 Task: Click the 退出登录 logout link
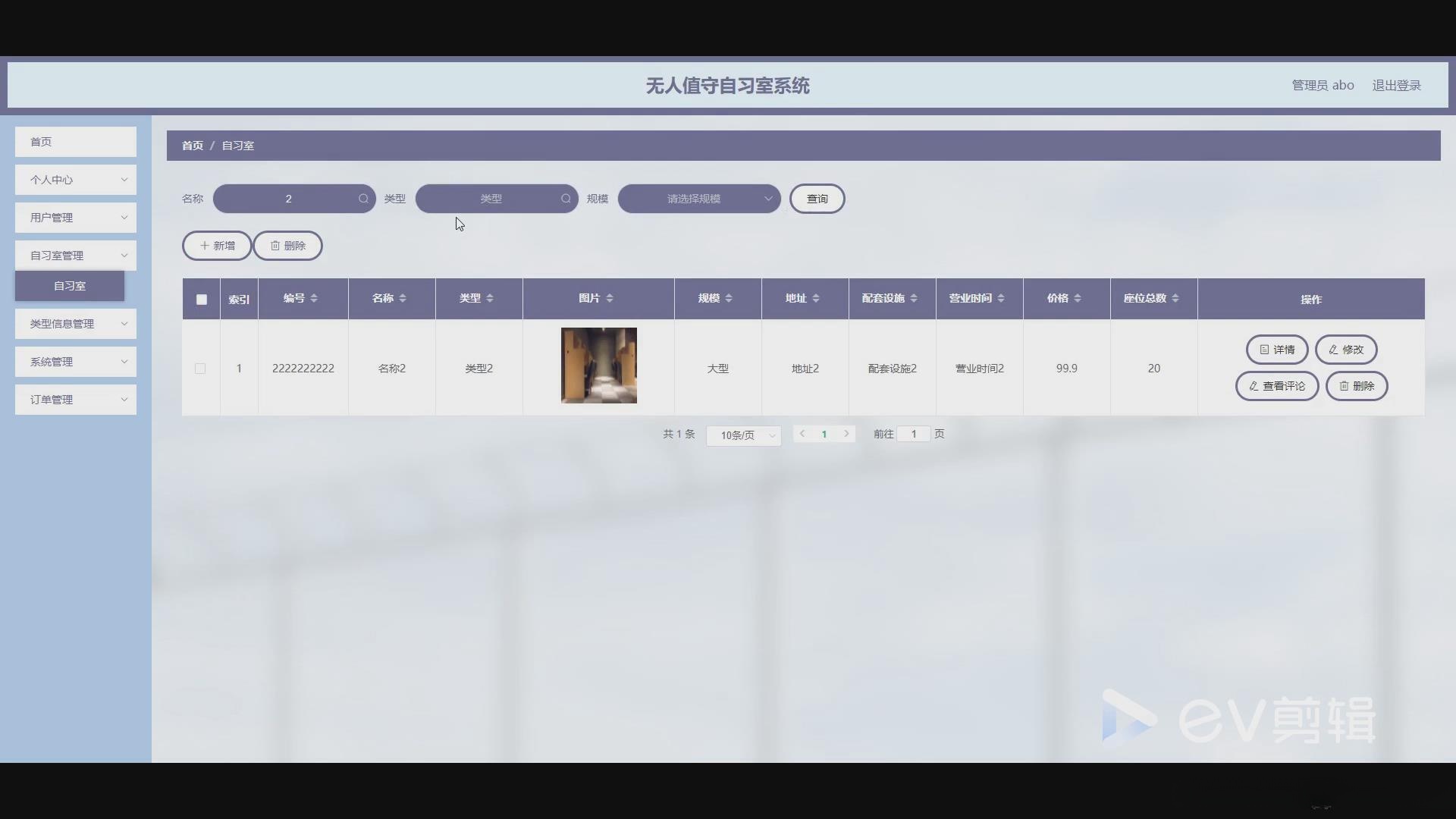click(1396, 86)
